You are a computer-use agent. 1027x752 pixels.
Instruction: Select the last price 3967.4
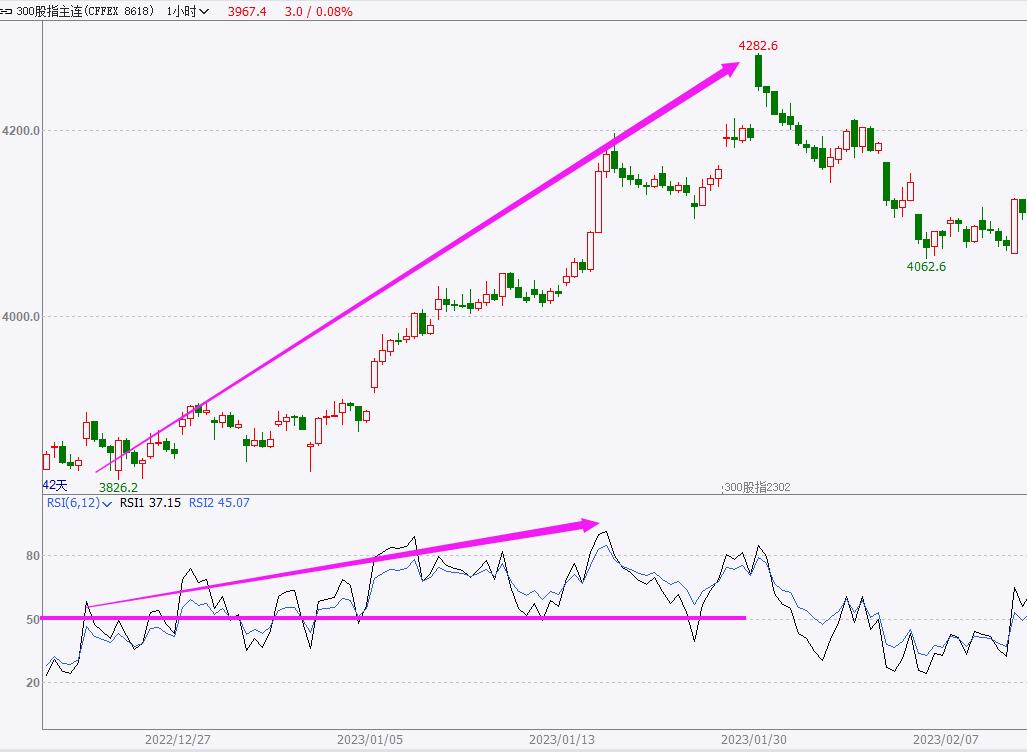(x=247, y=12)
